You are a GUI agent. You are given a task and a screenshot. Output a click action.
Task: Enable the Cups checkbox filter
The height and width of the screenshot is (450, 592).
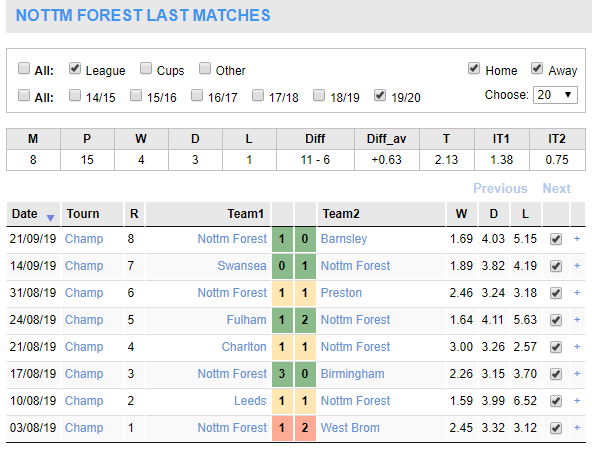tap(146, 69)
